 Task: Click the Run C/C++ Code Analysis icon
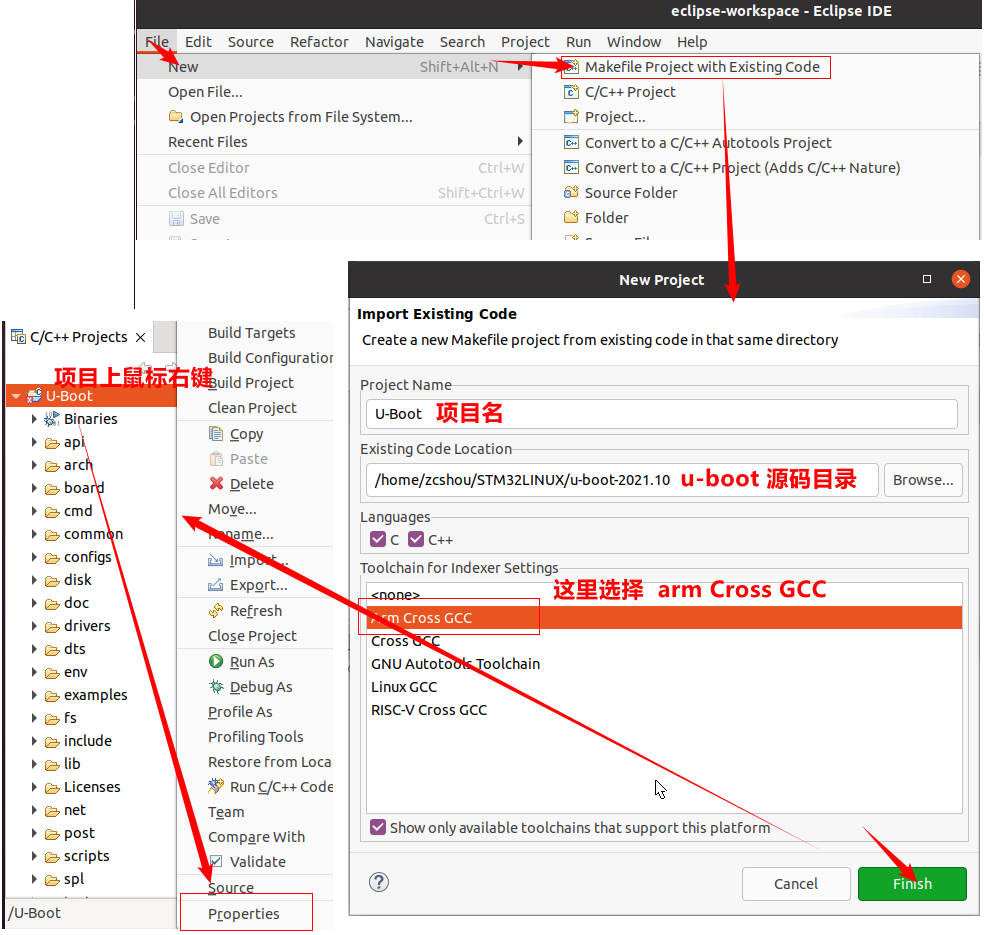coord(216,786)
